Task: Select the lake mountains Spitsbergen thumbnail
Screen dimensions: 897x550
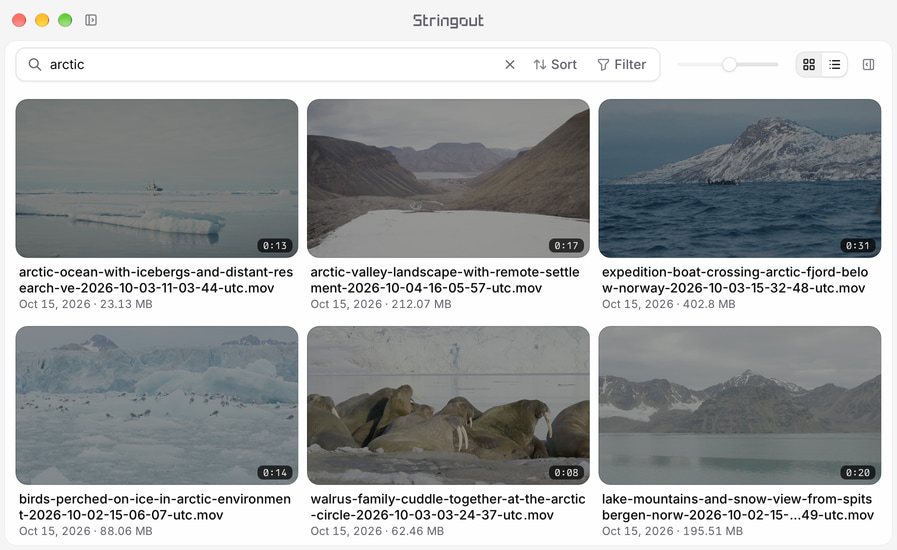Action: pyautogui.click(x=740, y=405)
